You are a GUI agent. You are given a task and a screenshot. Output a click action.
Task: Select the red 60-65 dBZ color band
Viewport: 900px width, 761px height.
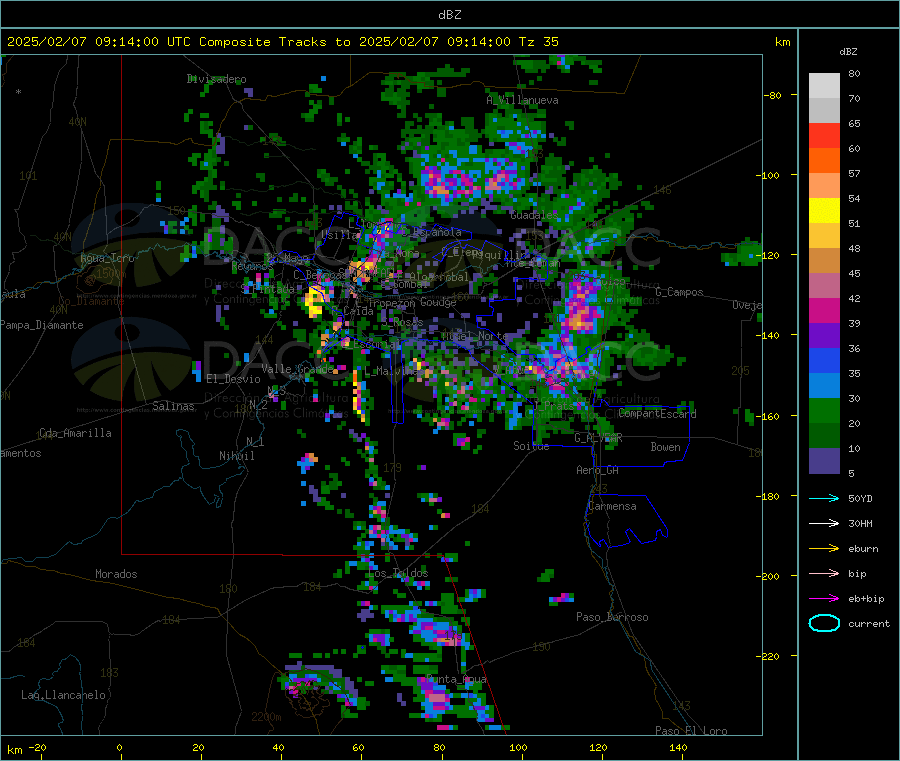click(x=824, y=135)
